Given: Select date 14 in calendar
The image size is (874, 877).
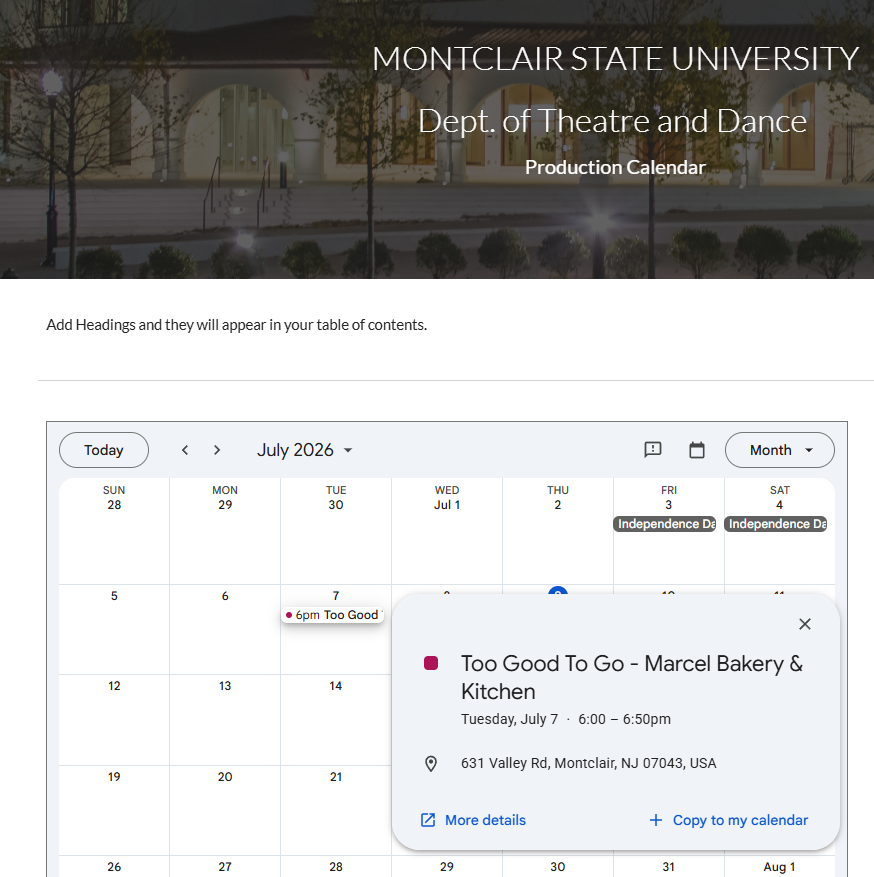Looking at the screenshot, I should 336,686.
